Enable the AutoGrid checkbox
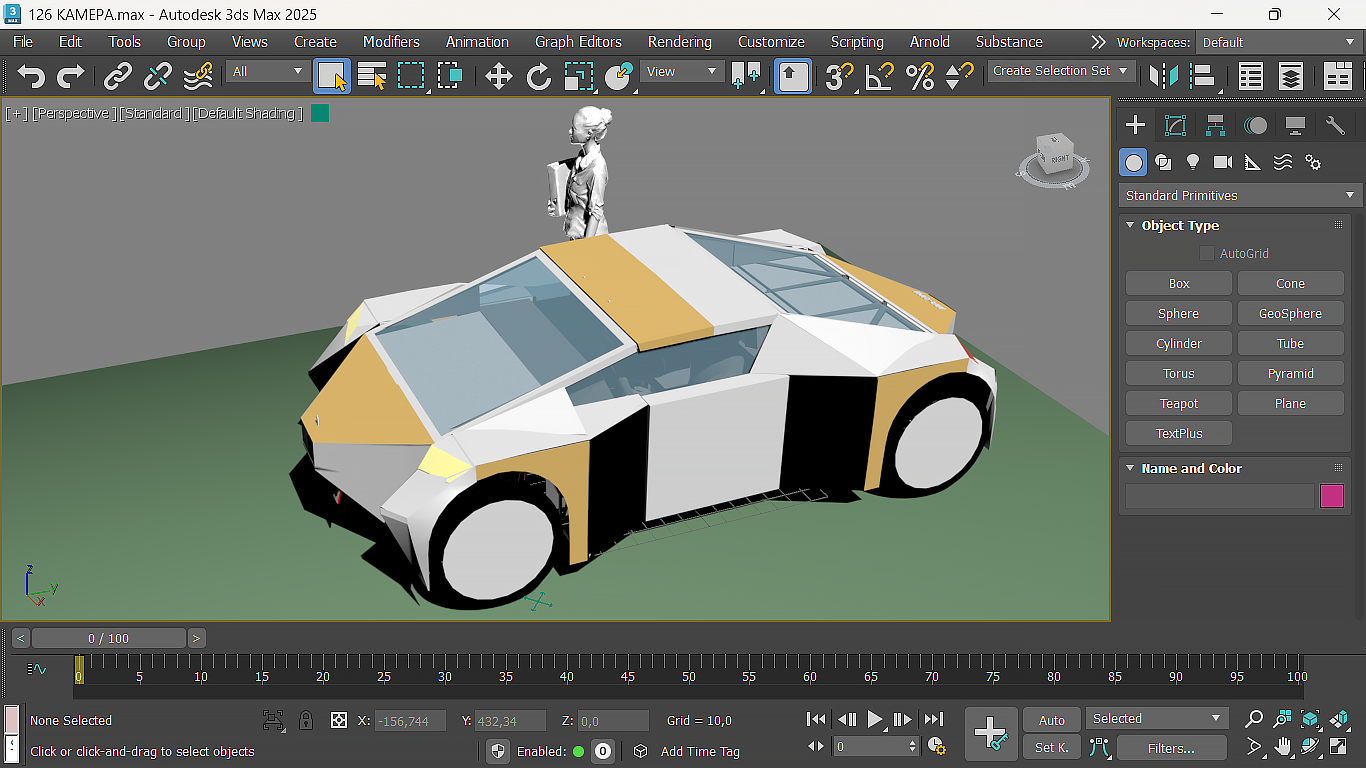Image resolution: width=1366 pixels, height=768 pixels. [1207, 254]
